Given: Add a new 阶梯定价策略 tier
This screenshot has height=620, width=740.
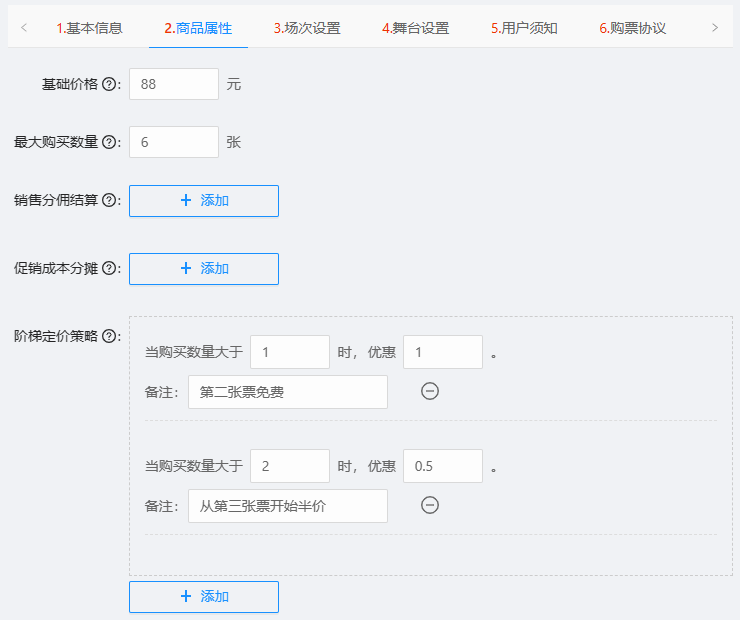Looking at the screenshot, I should coord(204,597).
